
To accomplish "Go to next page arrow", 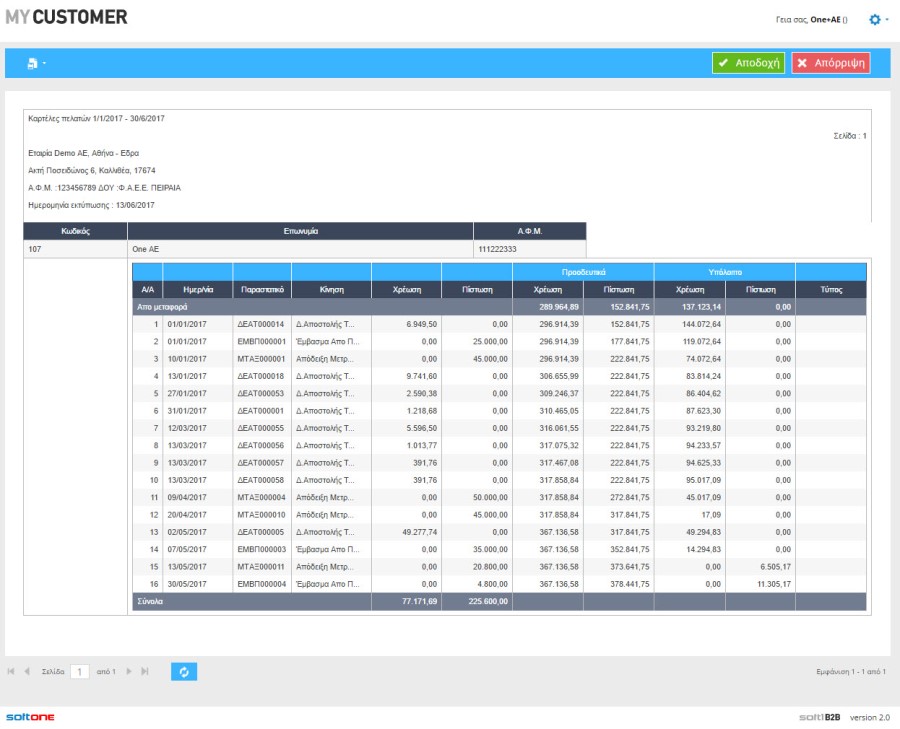I will [128, 671].
